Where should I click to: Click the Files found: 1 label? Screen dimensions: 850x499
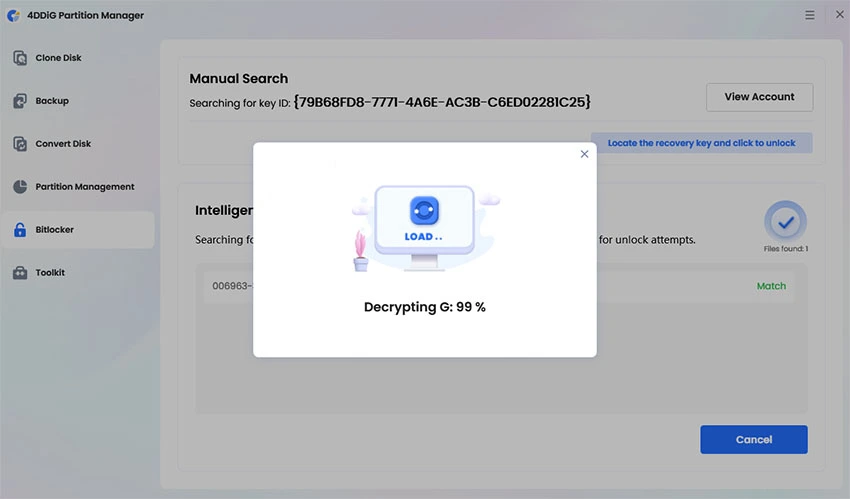pos(785,249)
